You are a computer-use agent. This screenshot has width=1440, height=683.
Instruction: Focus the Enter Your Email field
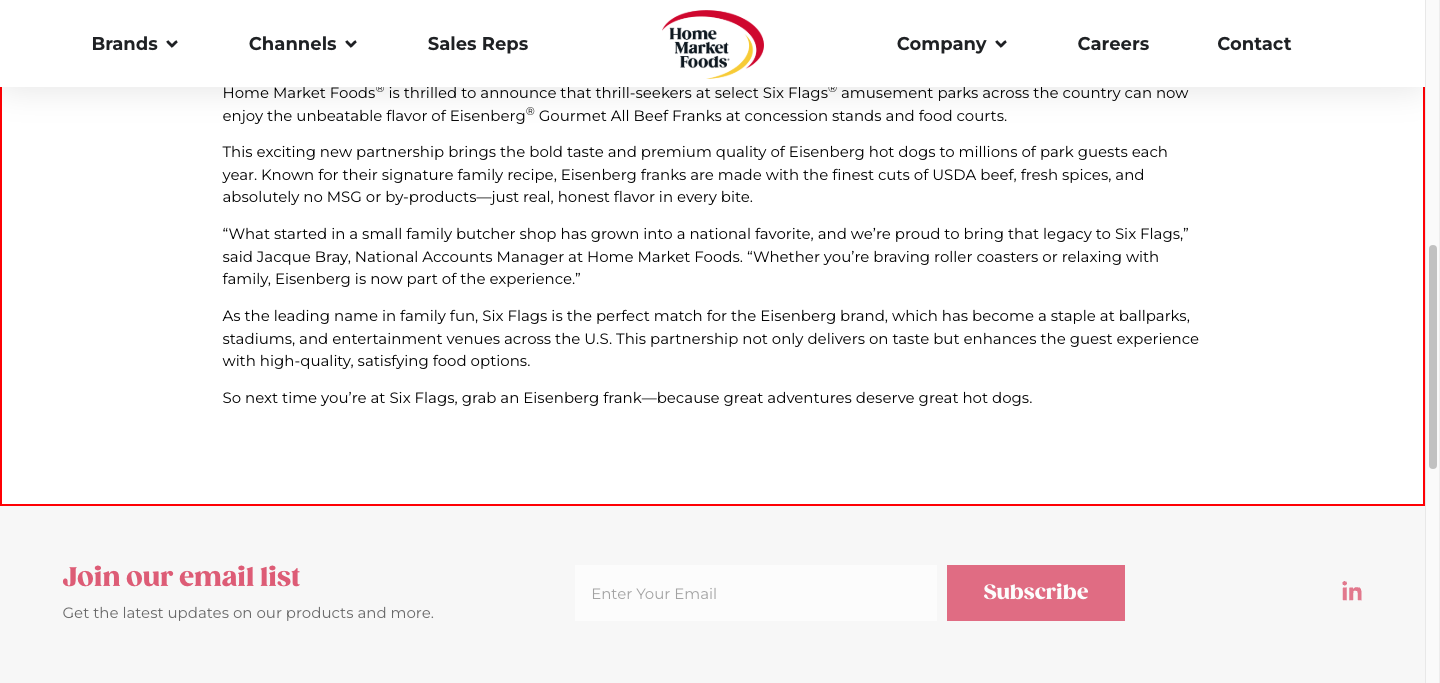point(755,593)
